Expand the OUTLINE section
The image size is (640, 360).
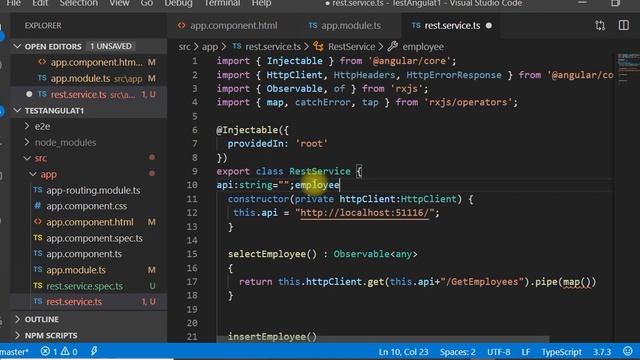(x=18, y=319)
